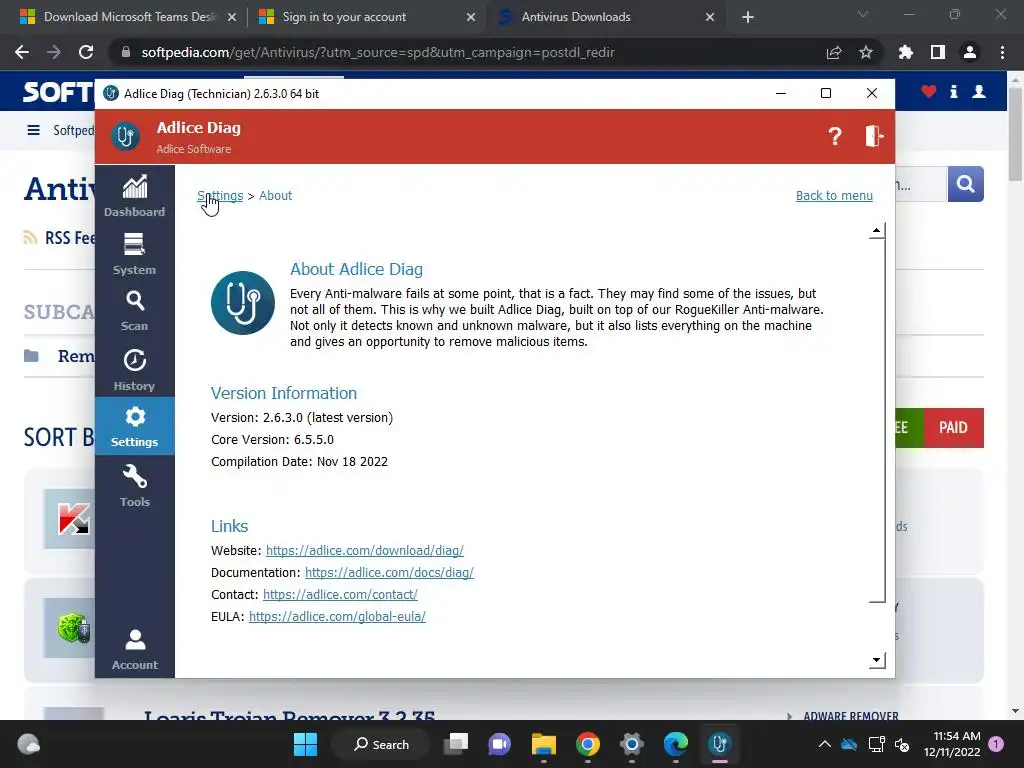Click the help question mark icon

pos(835,136)
